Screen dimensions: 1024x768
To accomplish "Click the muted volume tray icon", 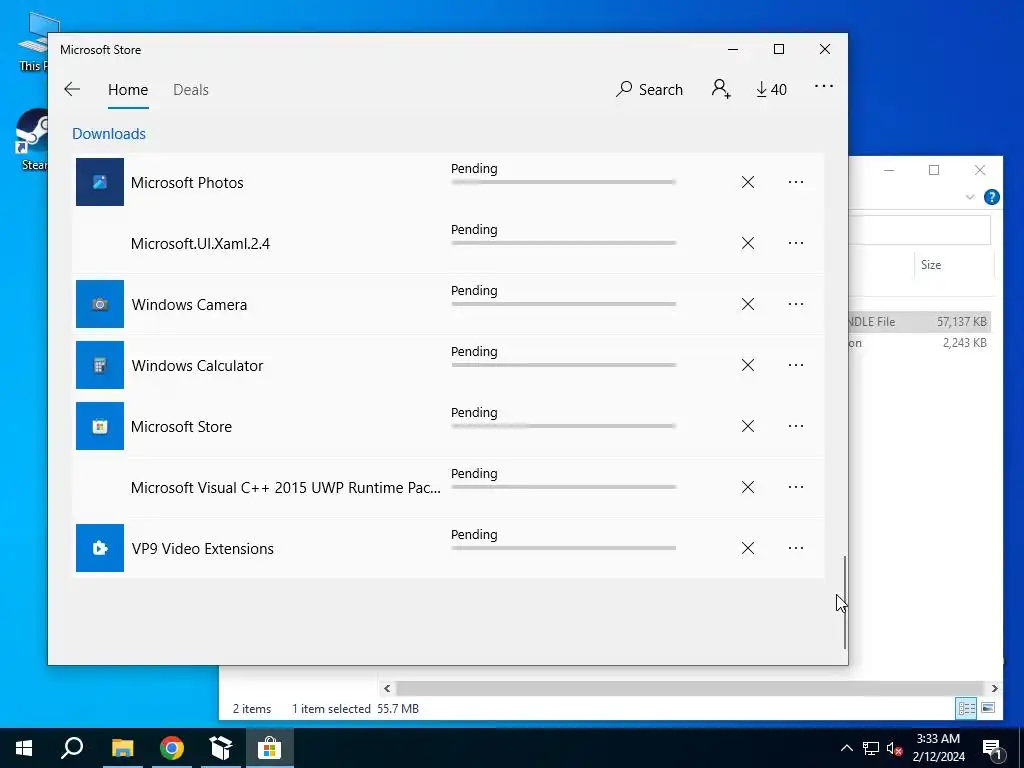I will [x=894, y=748].
